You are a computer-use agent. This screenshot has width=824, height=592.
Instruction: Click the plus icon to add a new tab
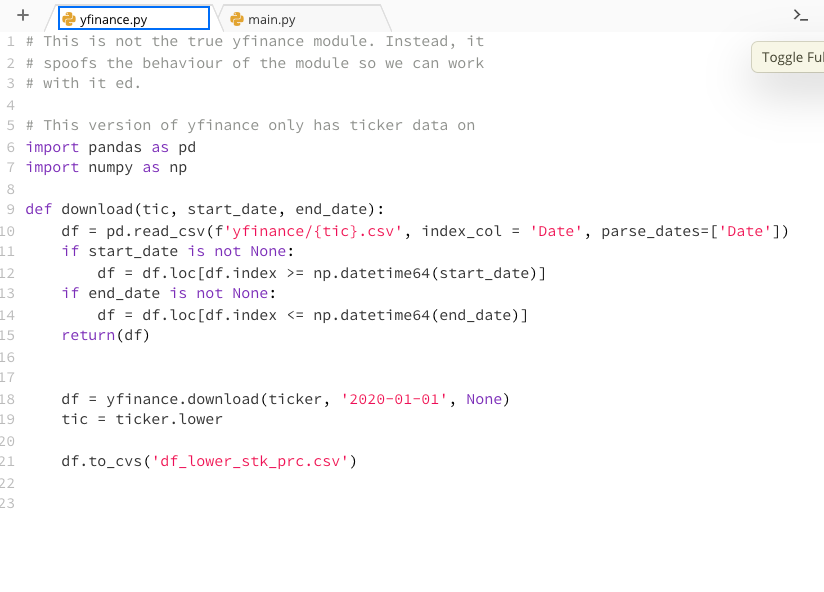pos(22,16)
